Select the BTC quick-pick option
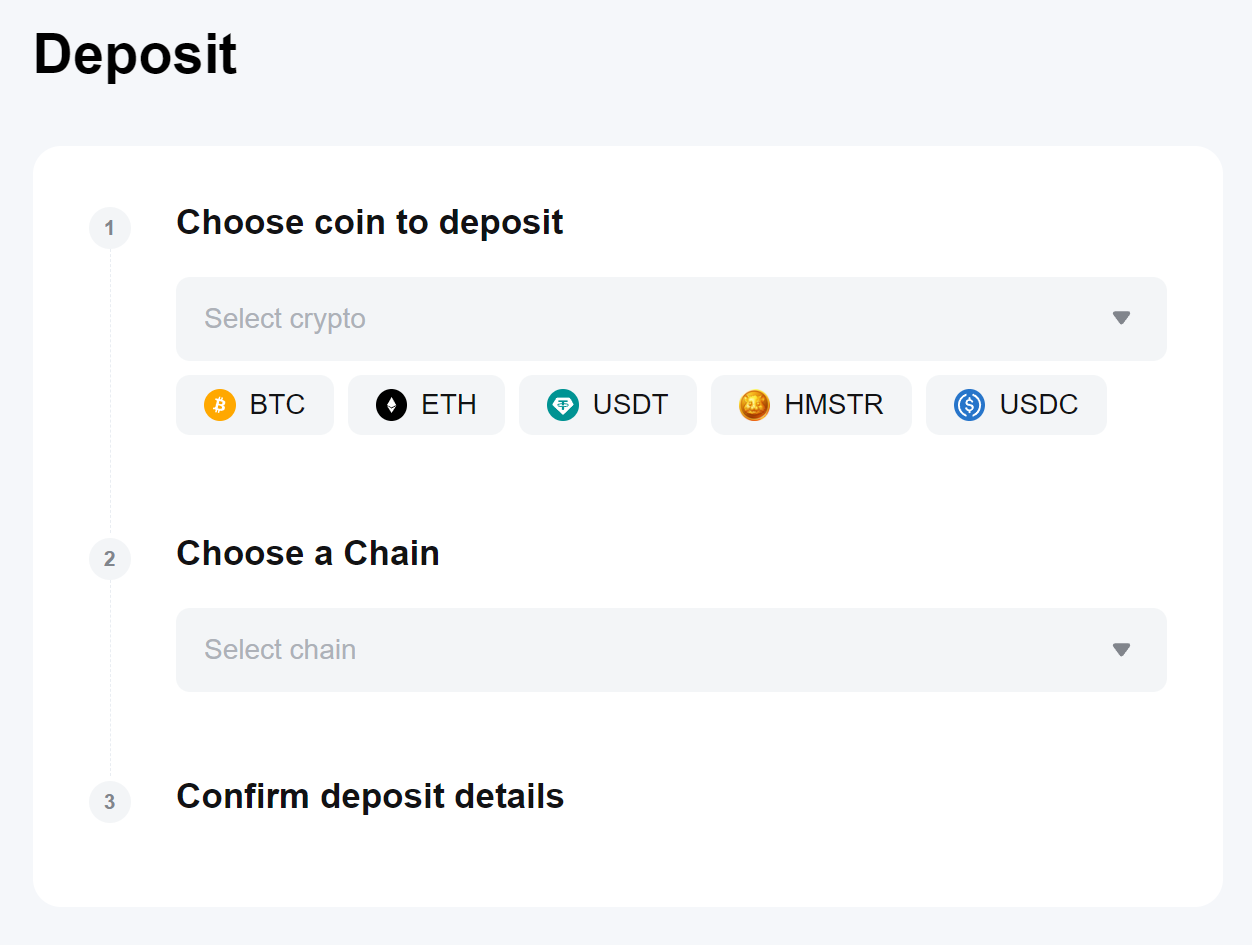The image size is (1252, 945). 255,405
